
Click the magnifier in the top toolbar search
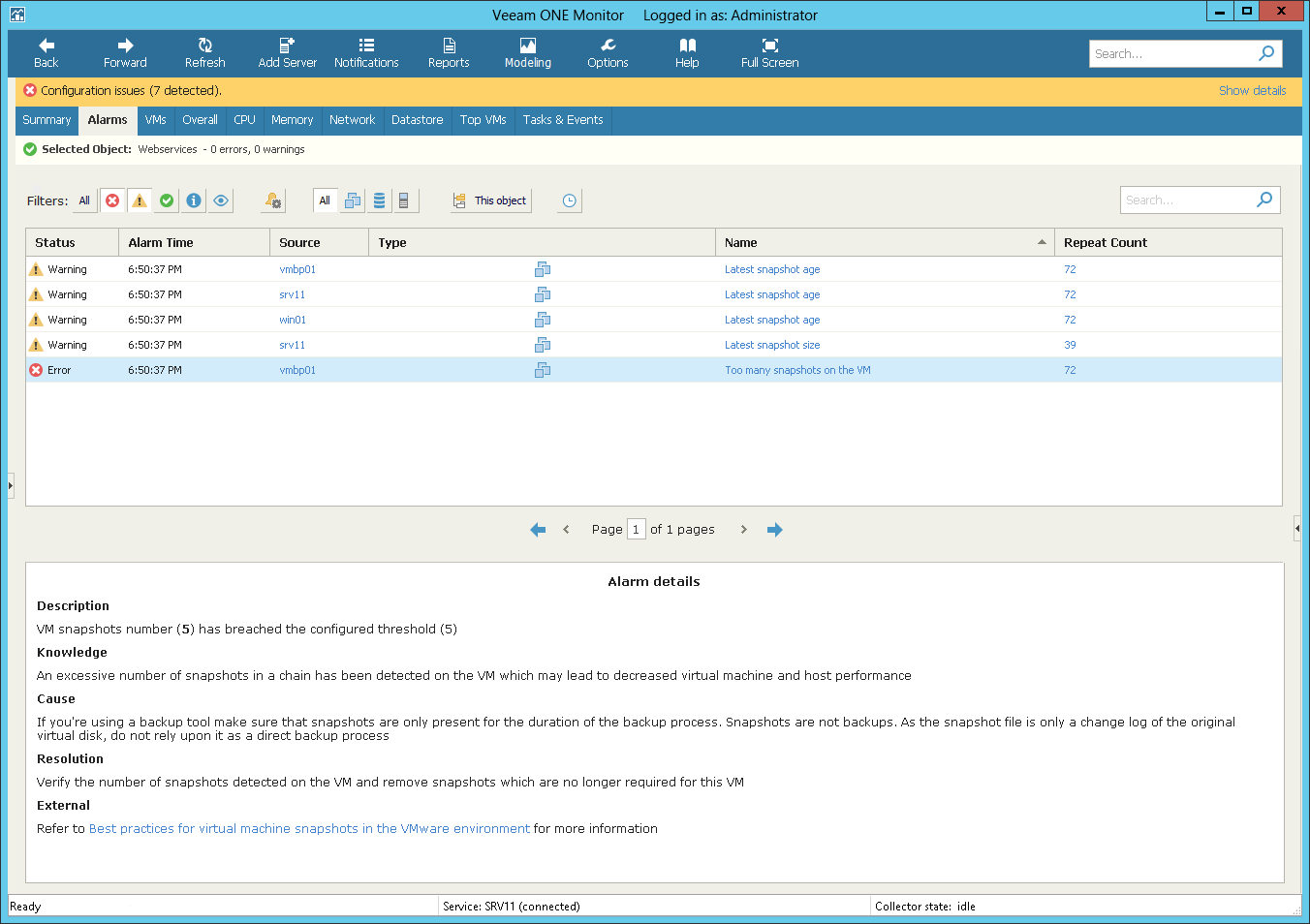coord(1266,53)
